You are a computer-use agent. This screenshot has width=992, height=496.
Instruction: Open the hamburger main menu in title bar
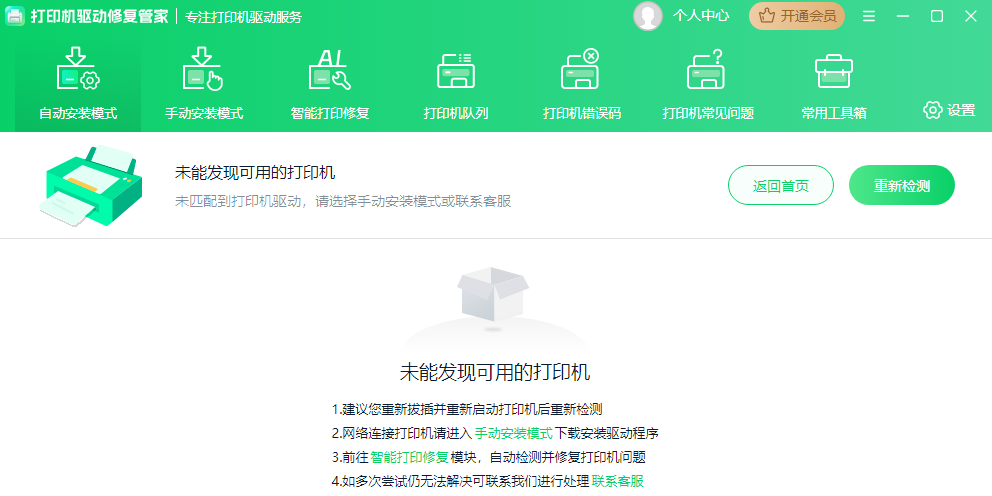click(869, 16)
